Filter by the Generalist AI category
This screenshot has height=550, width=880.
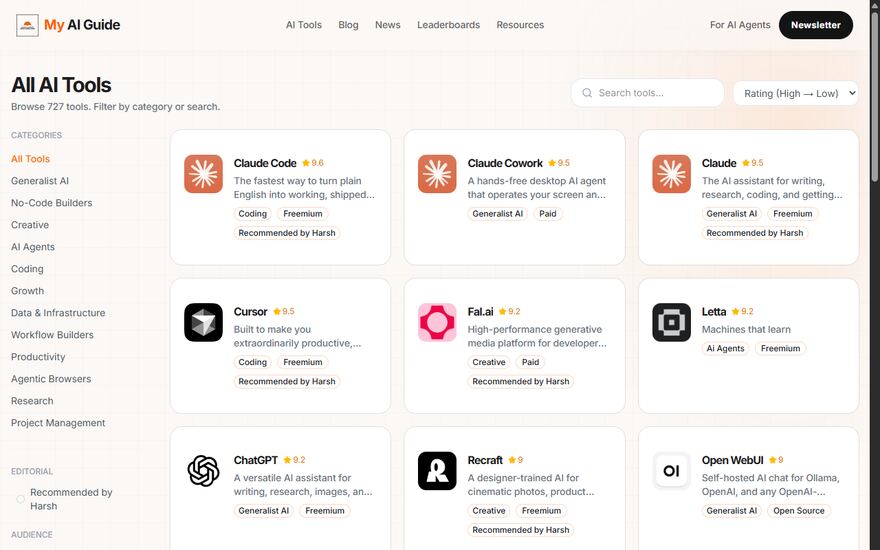(40, 181)
